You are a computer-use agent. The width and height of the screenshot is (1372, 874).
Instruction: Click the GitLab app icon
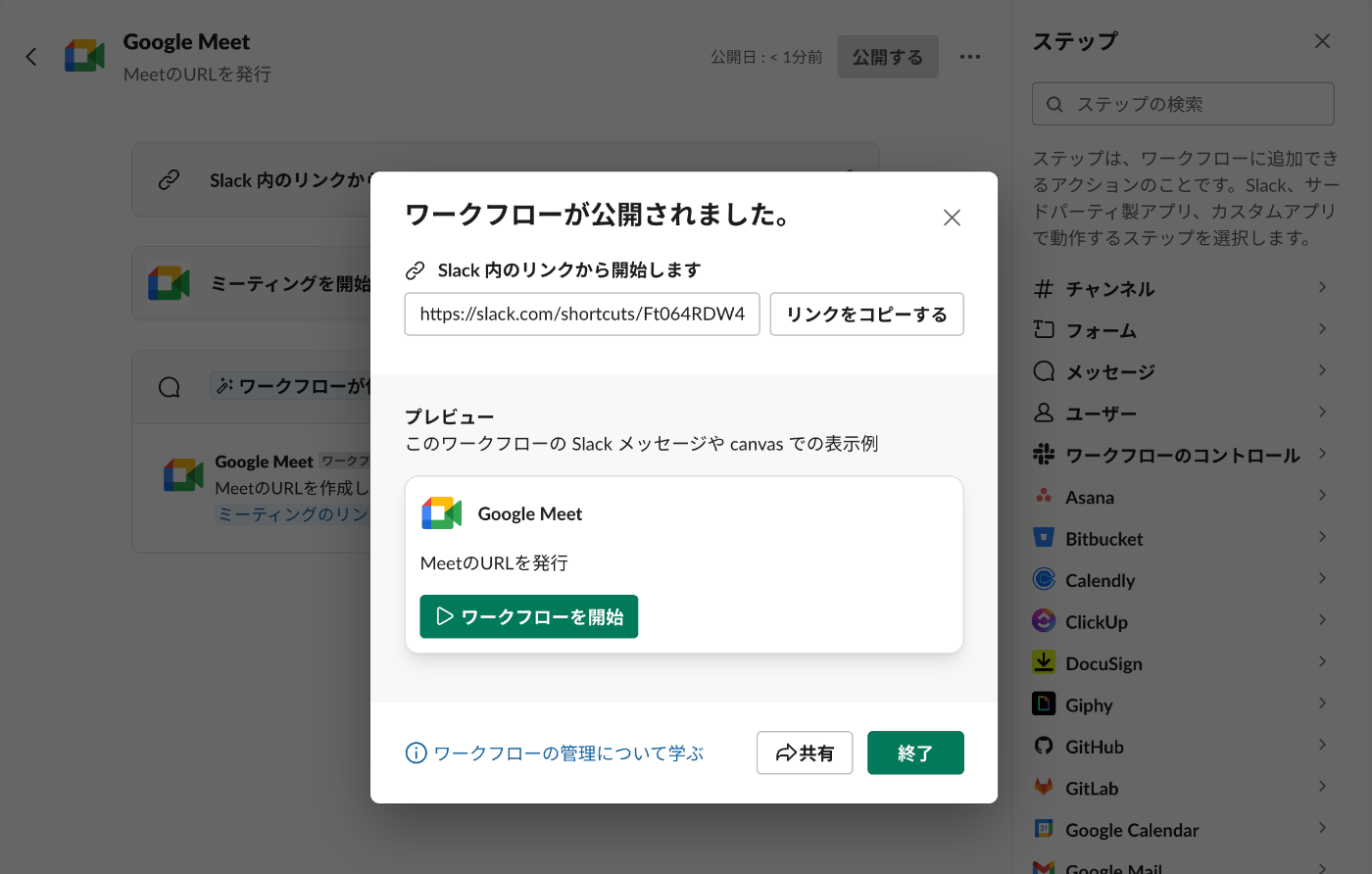coord(1044,787)
